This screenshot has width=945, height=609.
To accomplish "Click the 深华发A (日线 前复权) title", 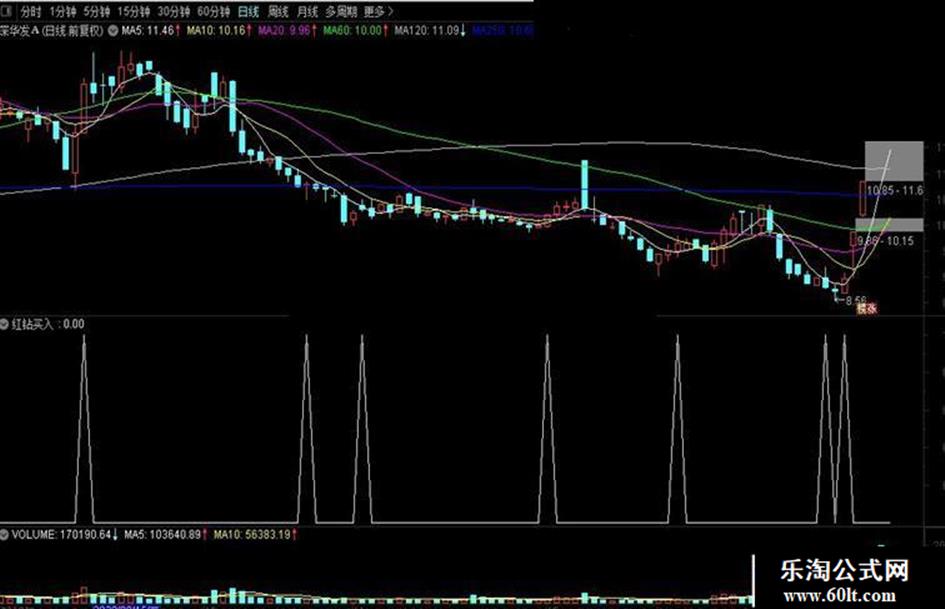I will point(52,30).
